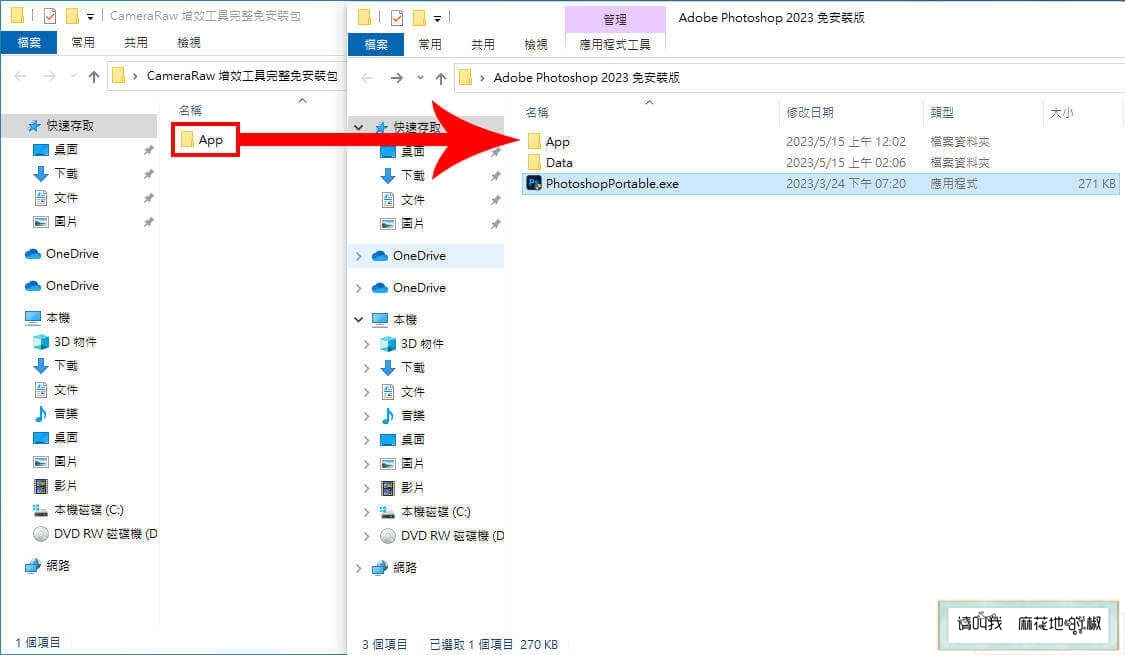1125x655 pixels.
Task: Go up one folder in CameraRaw window
Action: [x=94, y=76]
